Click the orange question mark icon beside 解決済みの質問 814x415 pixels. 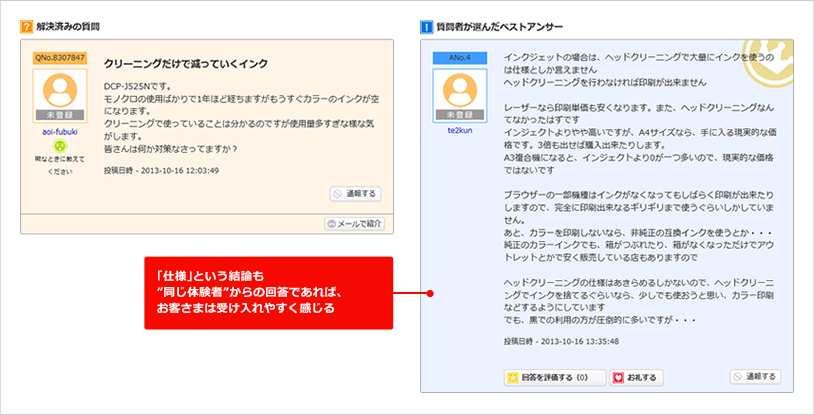26,26
